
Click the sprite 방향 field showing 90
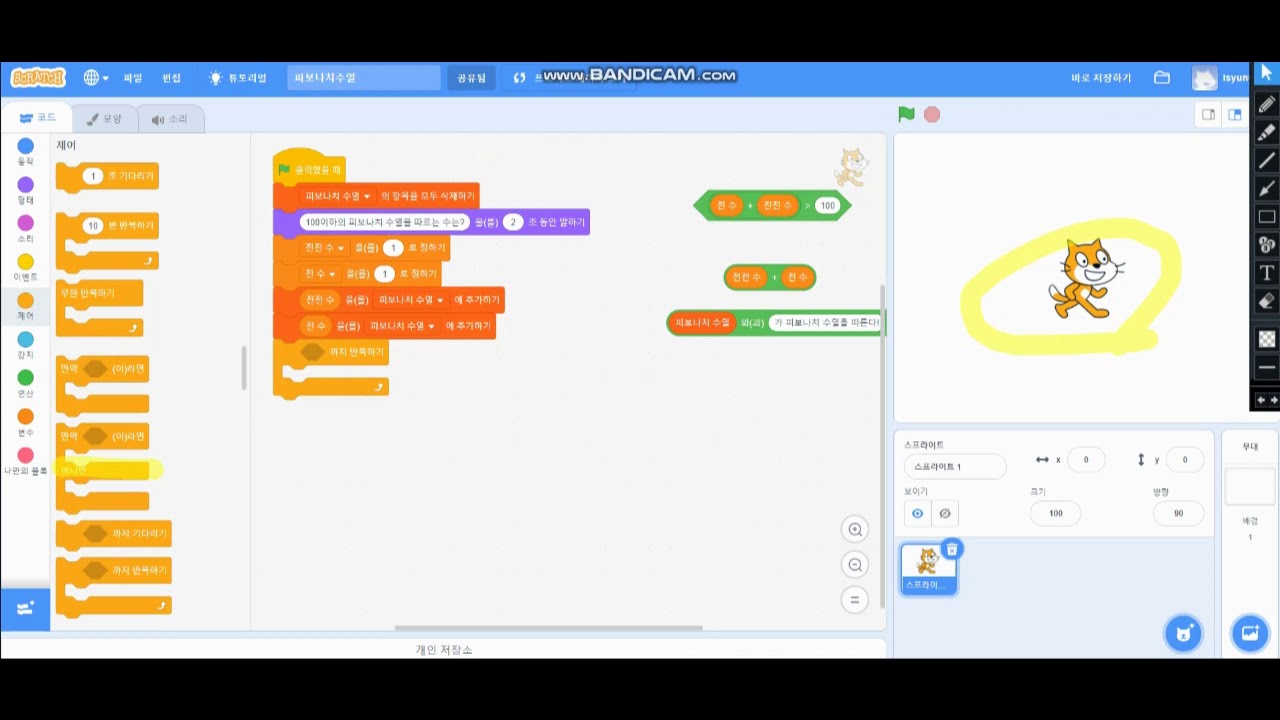(x=1178, y=513)
